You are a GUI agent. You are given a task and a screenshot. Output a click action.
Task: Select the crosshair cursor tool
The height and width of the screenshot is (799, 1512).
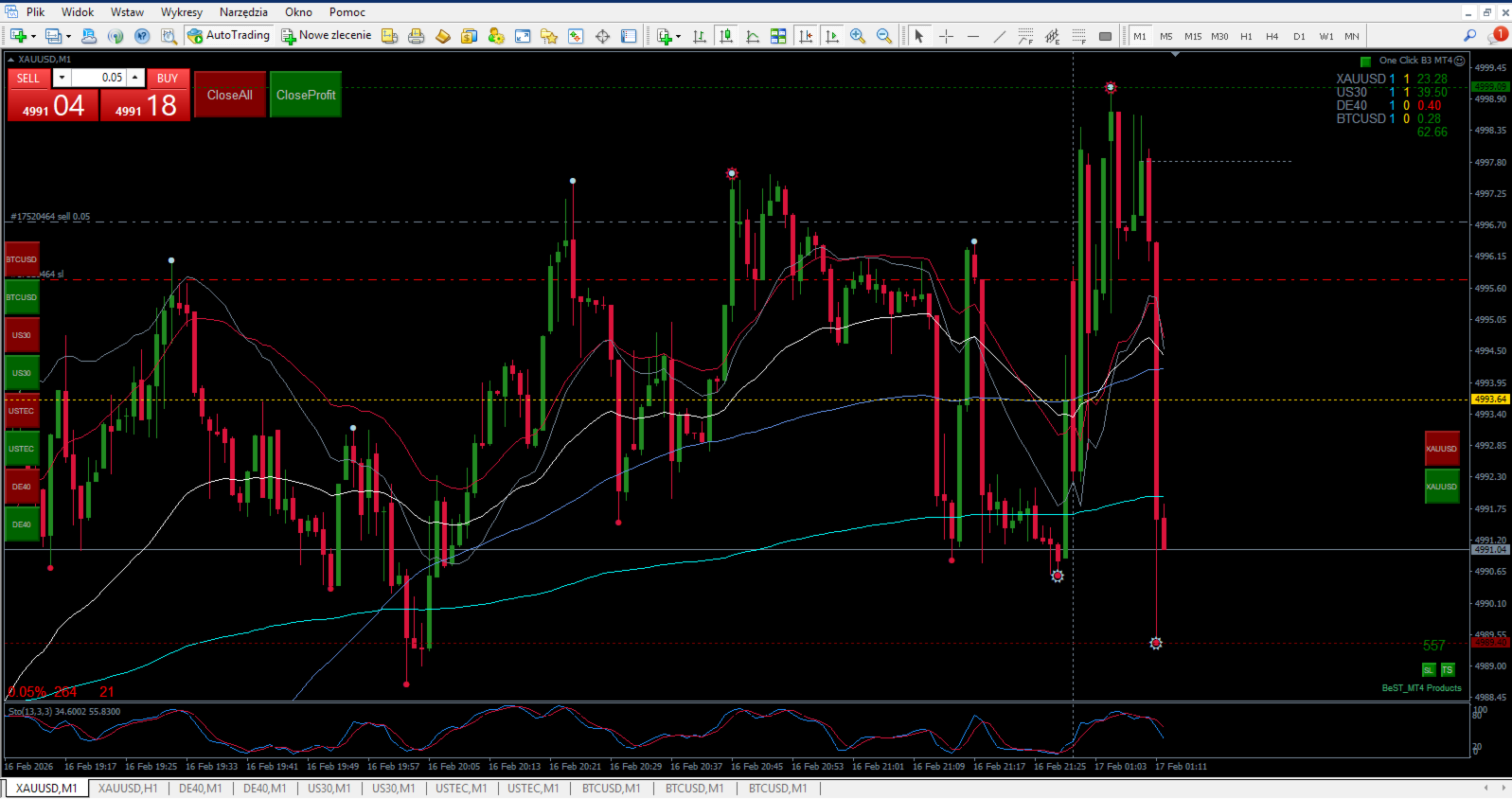(x=946, y=36)
